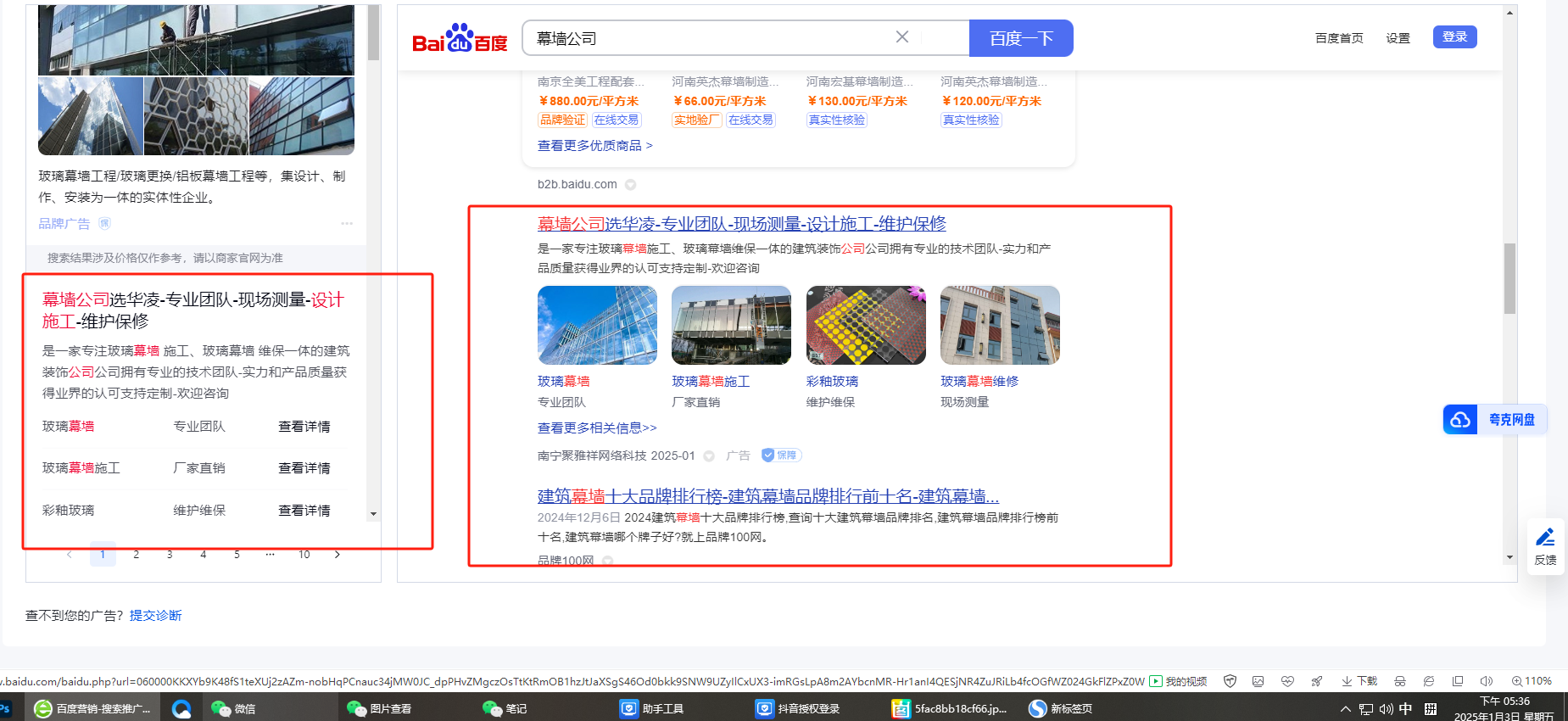The width and height of the screenshot is (1568, 721).
Task: Switch to 百度营销-搜索推广 taskbar window
Action: (x=92, y=708)
